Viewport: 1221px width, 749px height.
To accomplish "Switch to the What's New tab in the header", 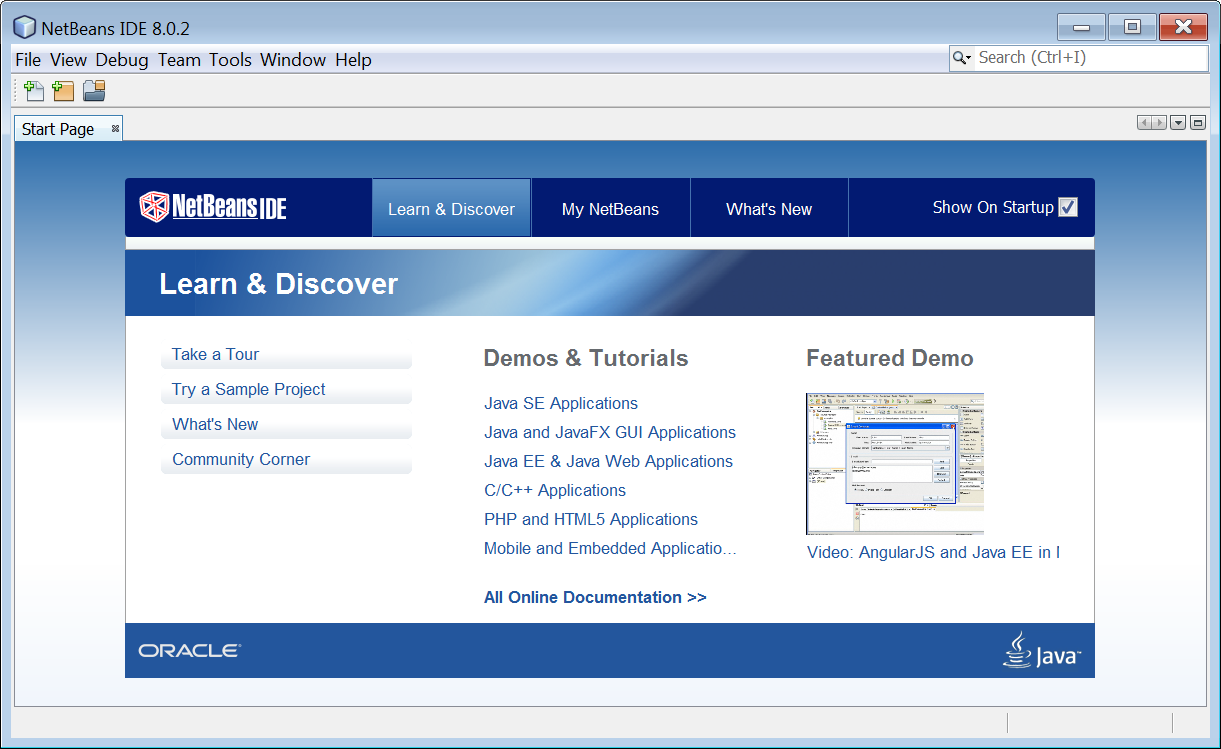I will pos(769,208).
